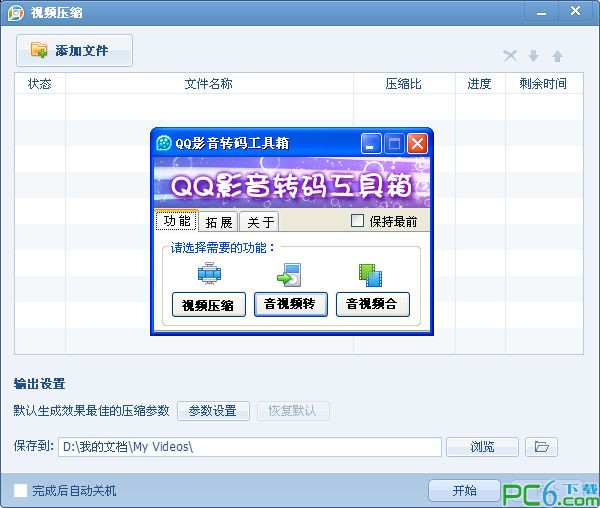This screenshot has width=600, height=508.
Task: Click the 音视频转 button
Action: tap(291, 304)
